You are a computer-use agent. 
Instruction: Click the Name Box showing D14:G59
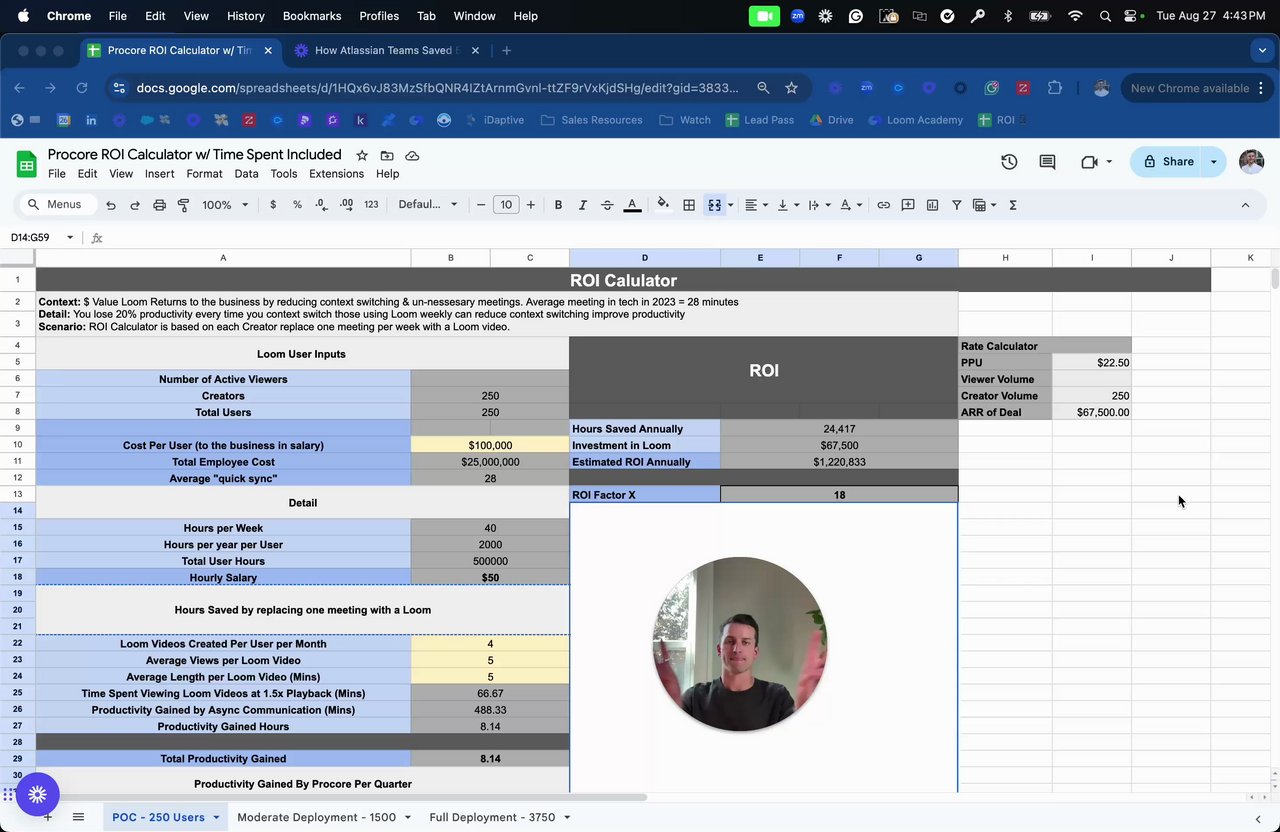click(43, 237)
